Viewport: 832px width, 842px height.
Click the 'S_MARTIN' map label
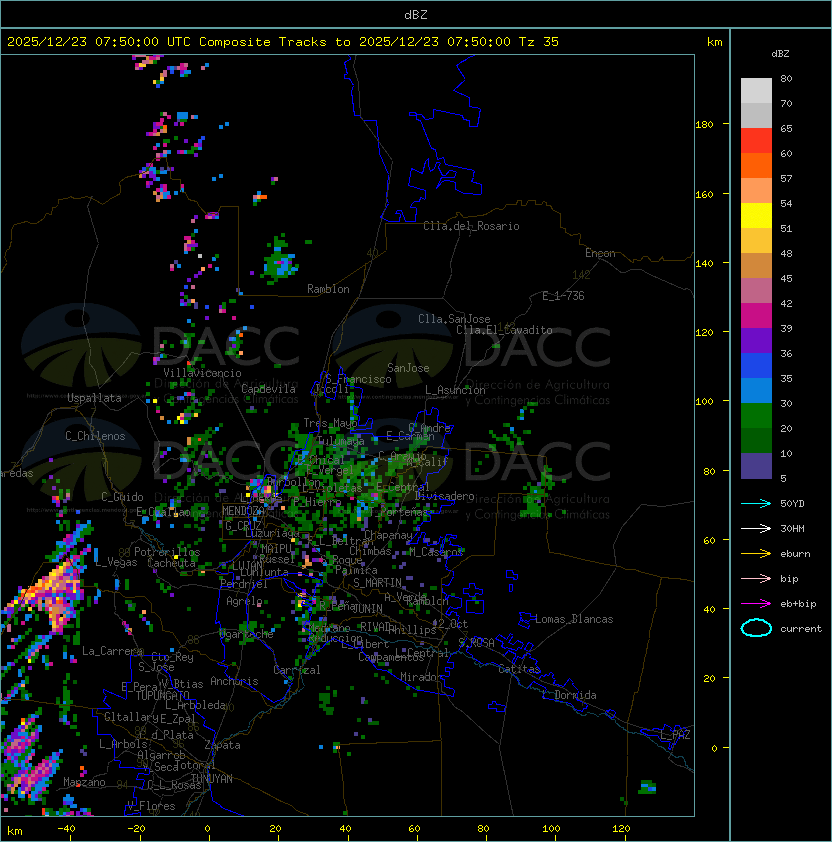(x=377, y=583)
